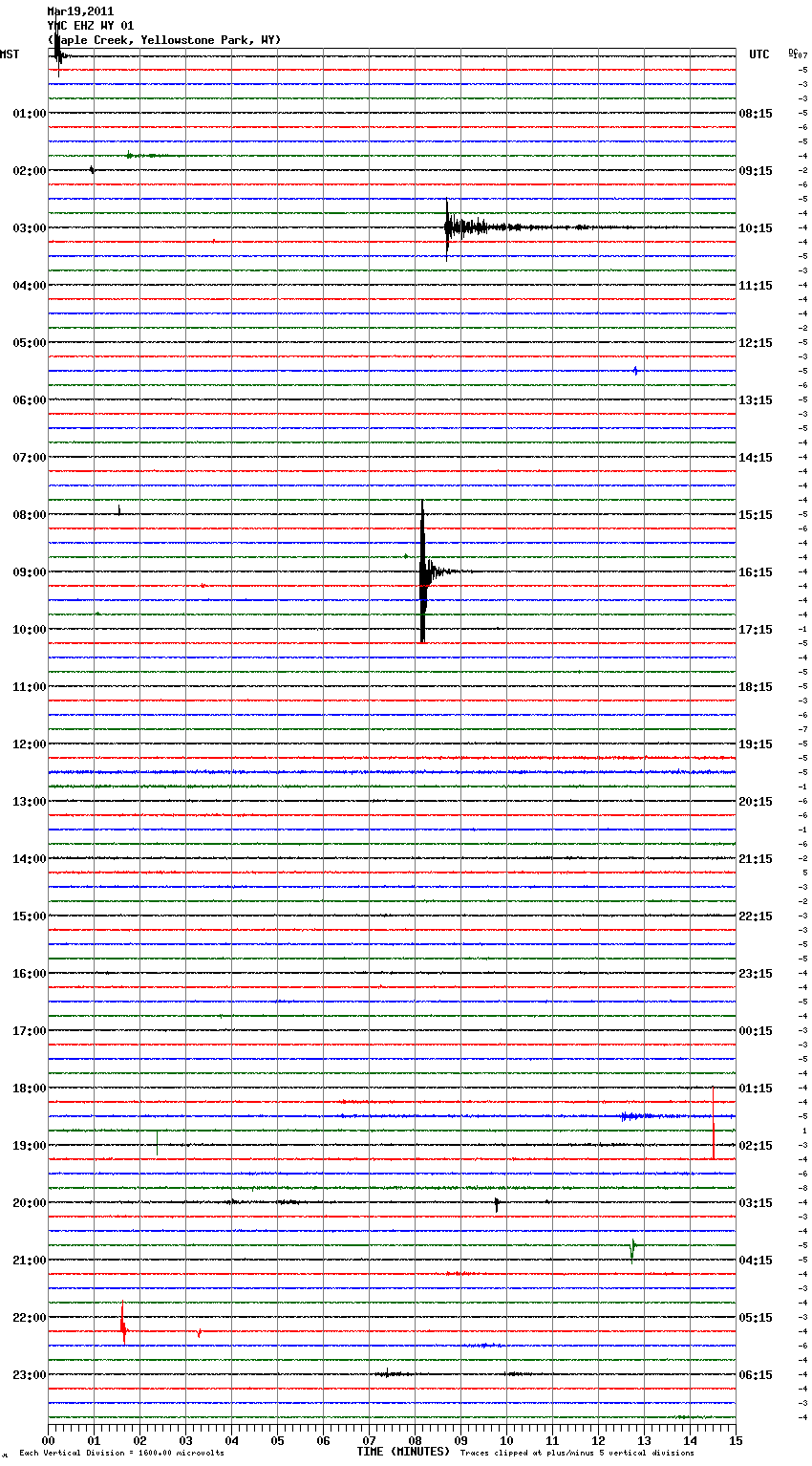Click the UTC time label 02:15
This screenshot has width=812, height=1466.
click(756, 1146)
